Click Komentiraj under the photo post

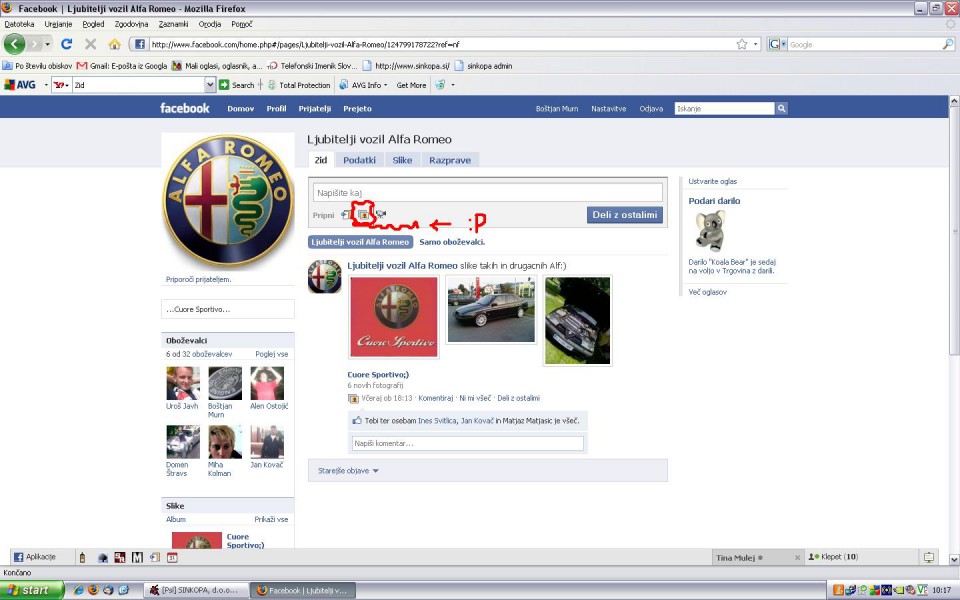(435, 398)
